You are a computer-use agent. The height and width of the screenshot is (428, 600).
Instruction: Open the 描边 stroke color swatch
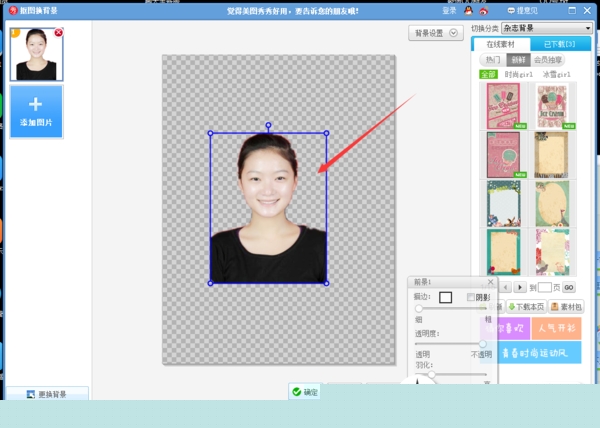pyautogui.click(x=446, y=297)
